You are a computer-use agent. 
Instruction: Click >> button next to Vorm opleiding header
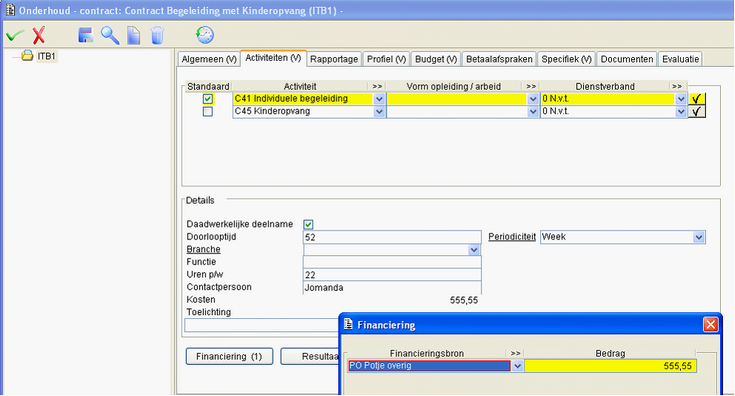531,86
